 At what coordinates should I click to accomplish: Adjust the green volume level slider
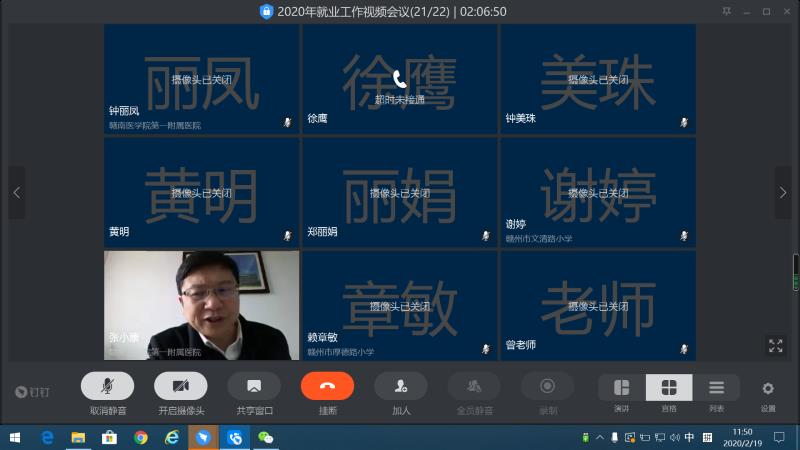tap(796, 270)
